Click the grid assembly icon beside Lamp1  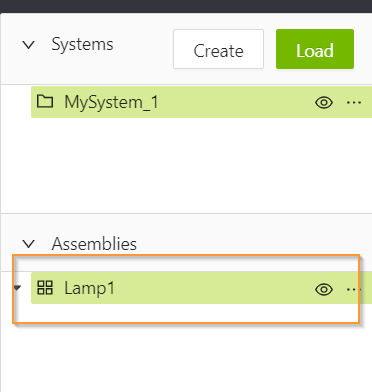tap(45, 288)
